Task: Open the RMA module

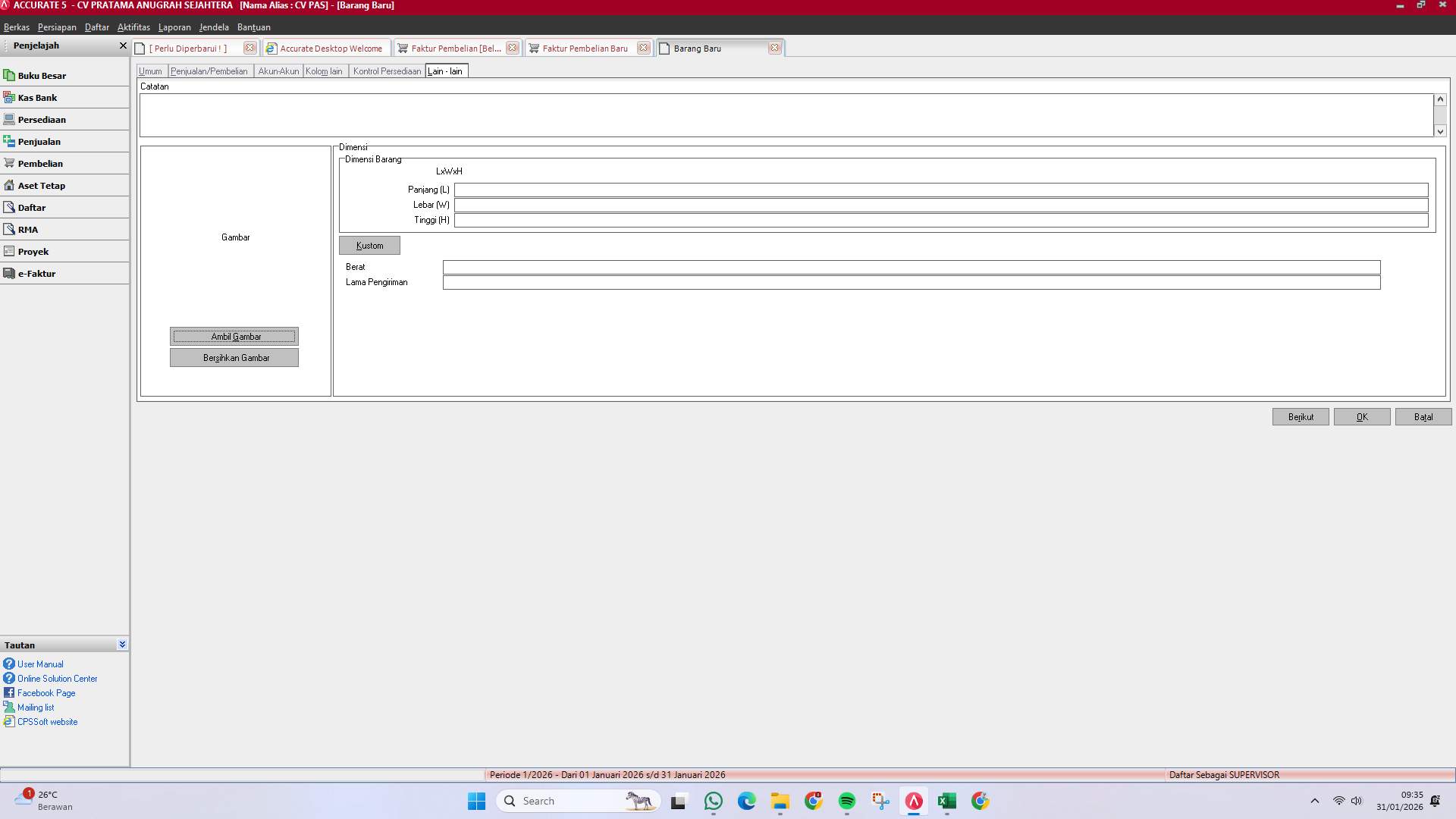Action: pyautogui.click(x=27, y=229)
